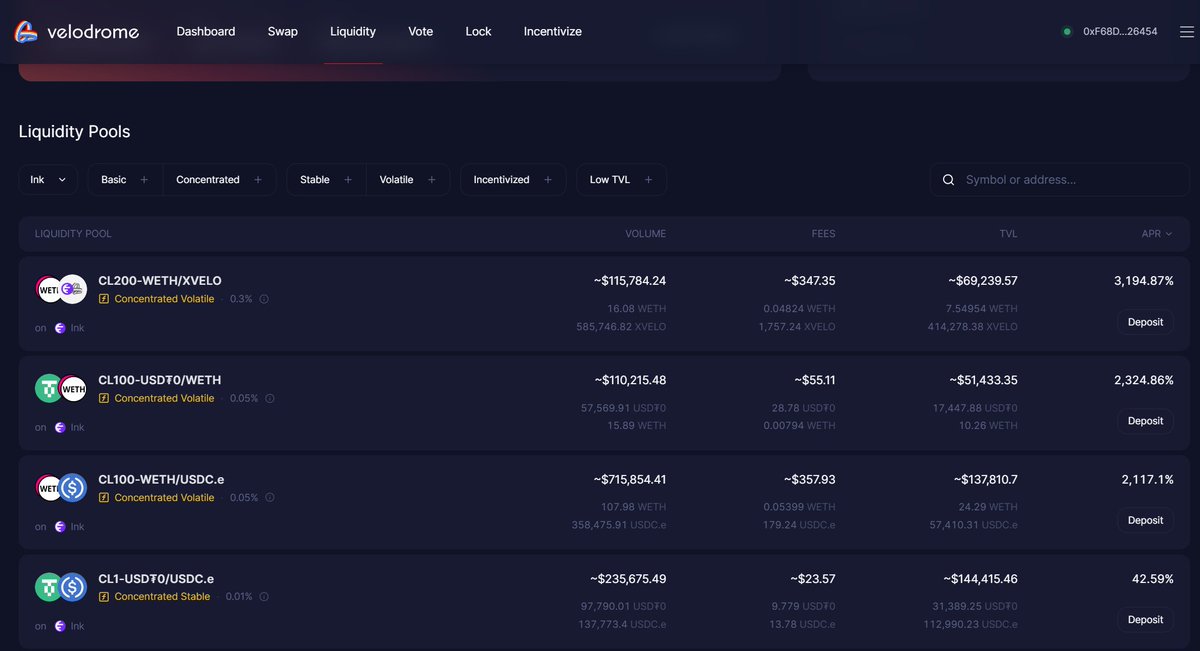
Task: Click Ink chain icon in CL100-WETH/USDC.e row
Action: pyautogui.click(x=60, y=527)
